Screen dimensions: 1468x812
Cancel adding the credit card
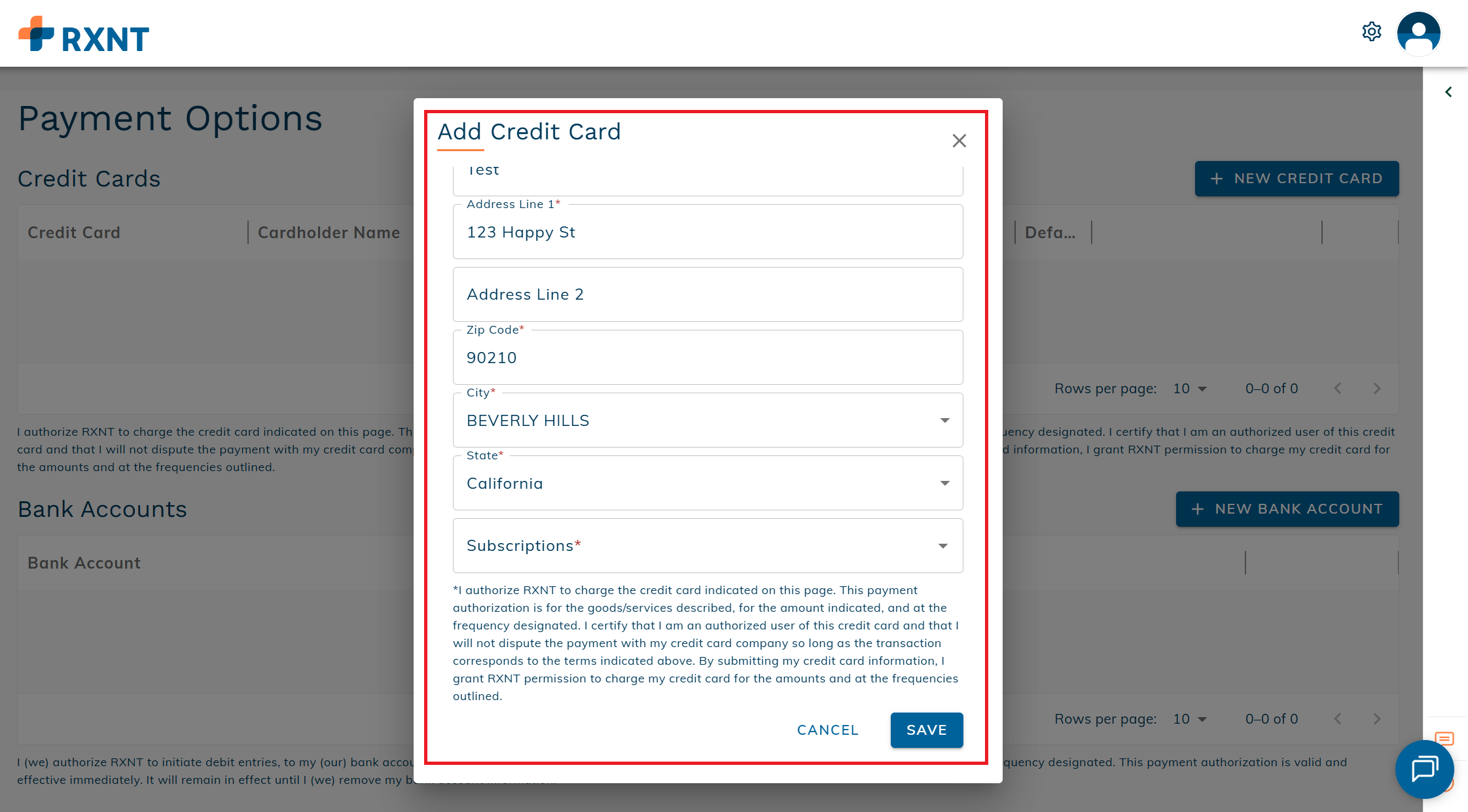827,730
